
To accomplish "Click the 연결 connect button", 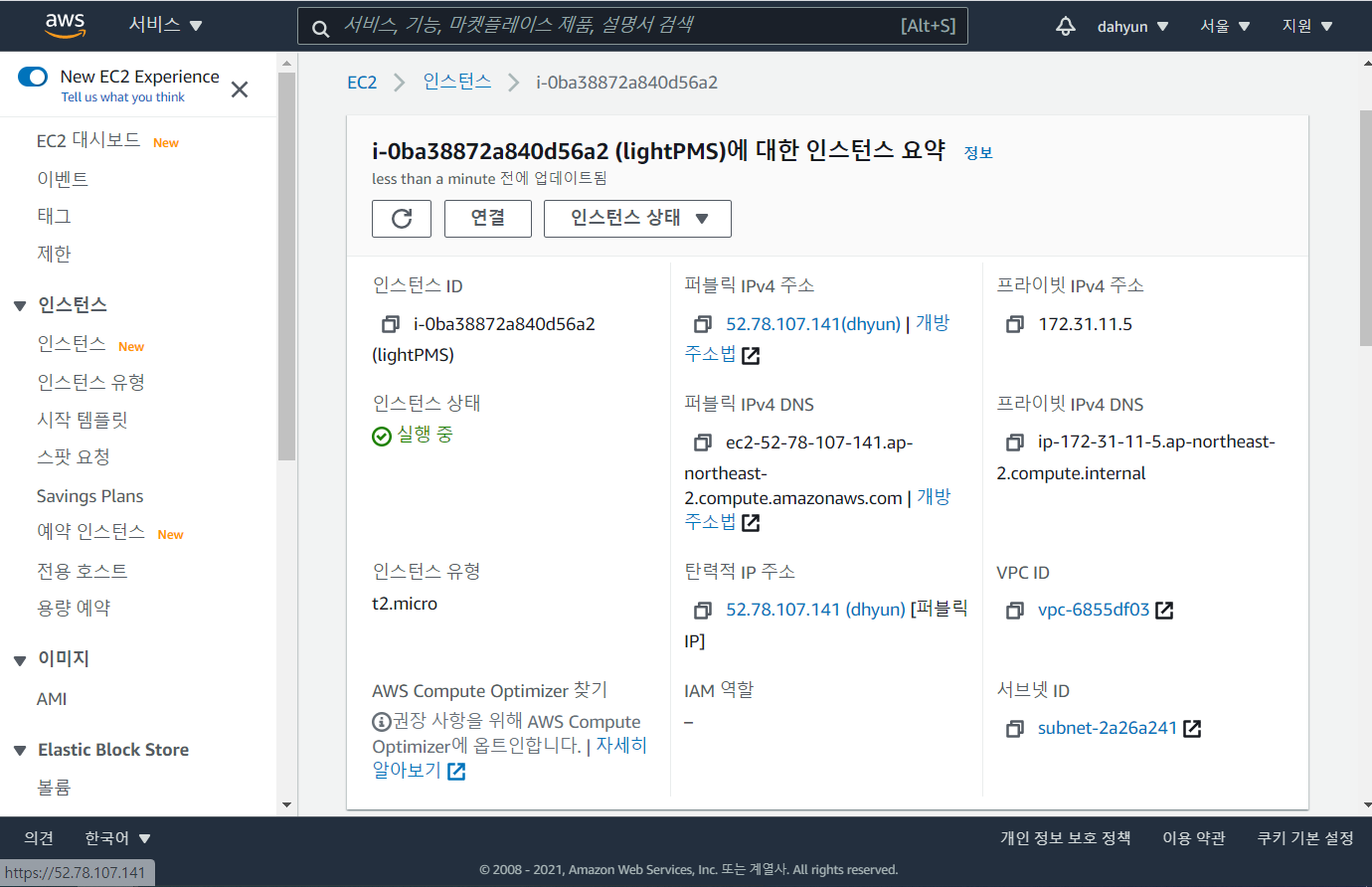I will (488, 219).
